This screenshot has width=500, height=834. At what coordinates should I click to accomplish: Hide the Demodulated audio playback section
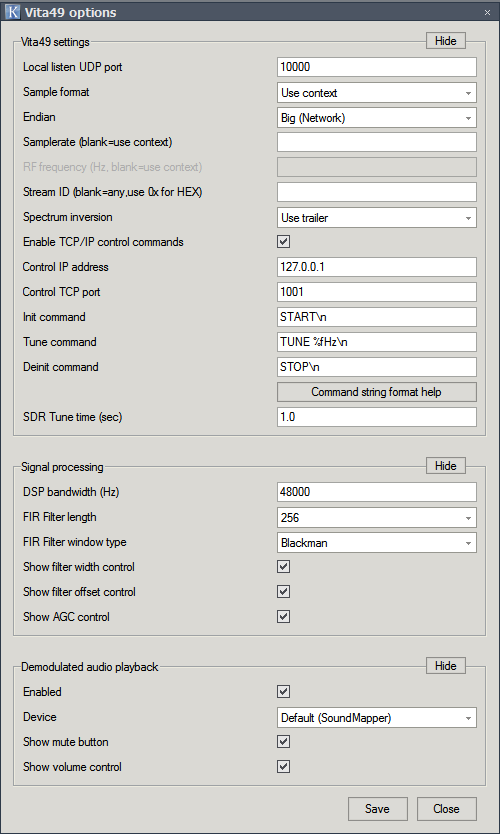(445, 665)
